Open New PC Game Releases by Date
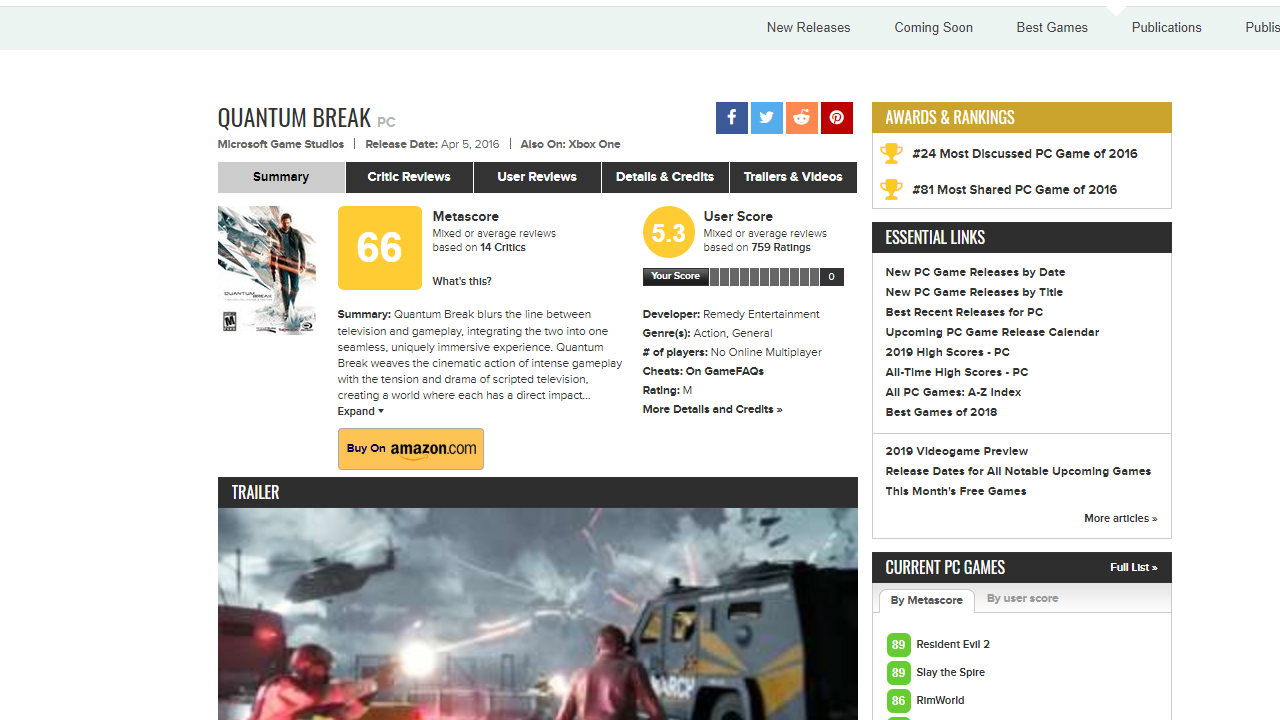Image resolution: width=1280 pixels, height=720 pixels. tap(975, 272)
